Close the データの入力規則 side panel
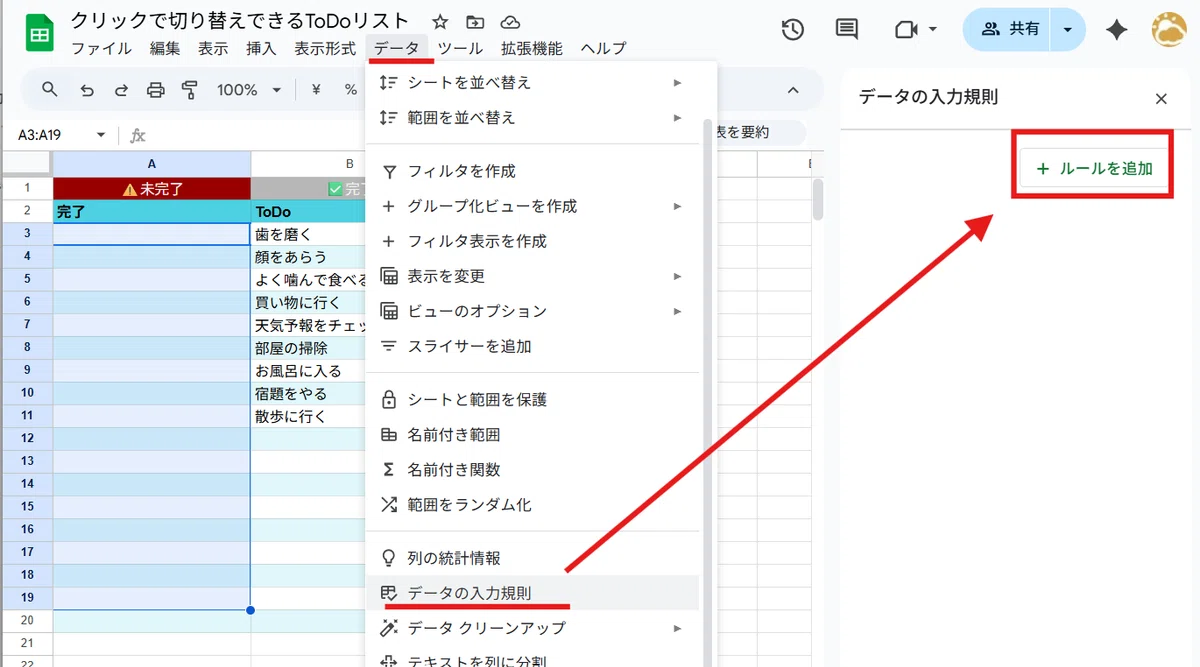 point(1161,98)
